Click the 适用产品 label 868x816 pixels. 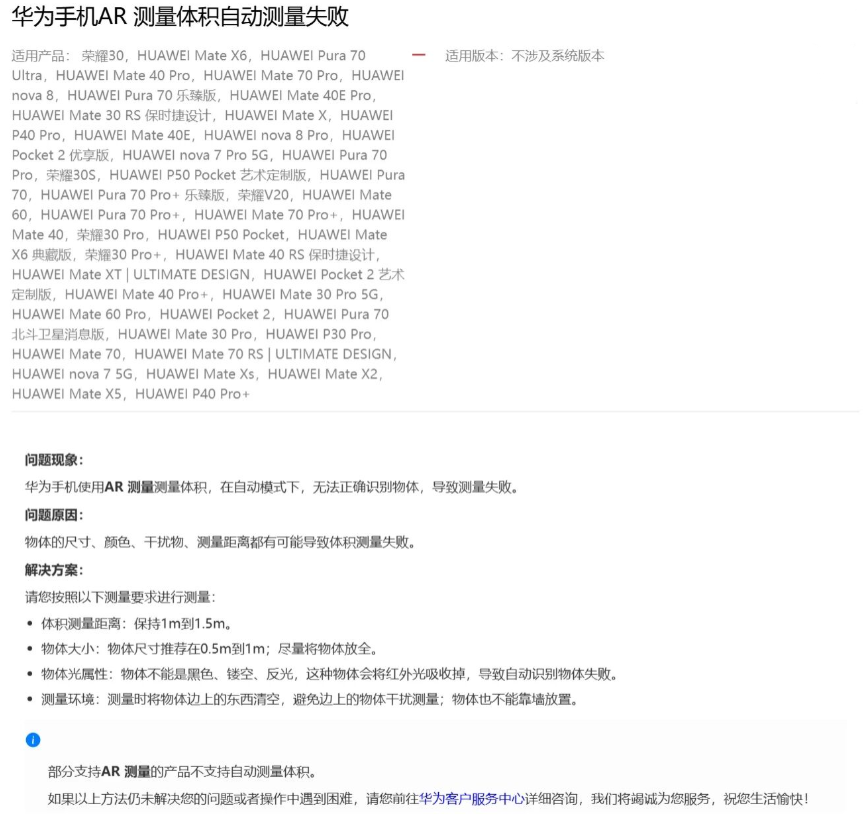point(41,55)
